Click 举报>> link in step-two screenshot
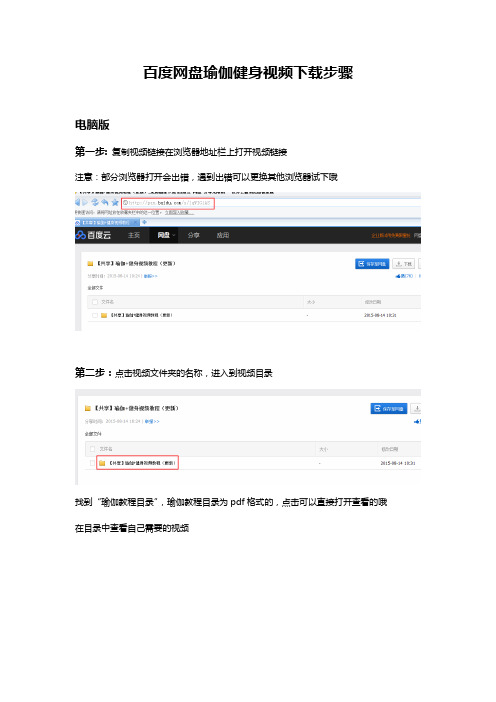Viewport: 496px width, 702px height. click(x=153, y=421)
